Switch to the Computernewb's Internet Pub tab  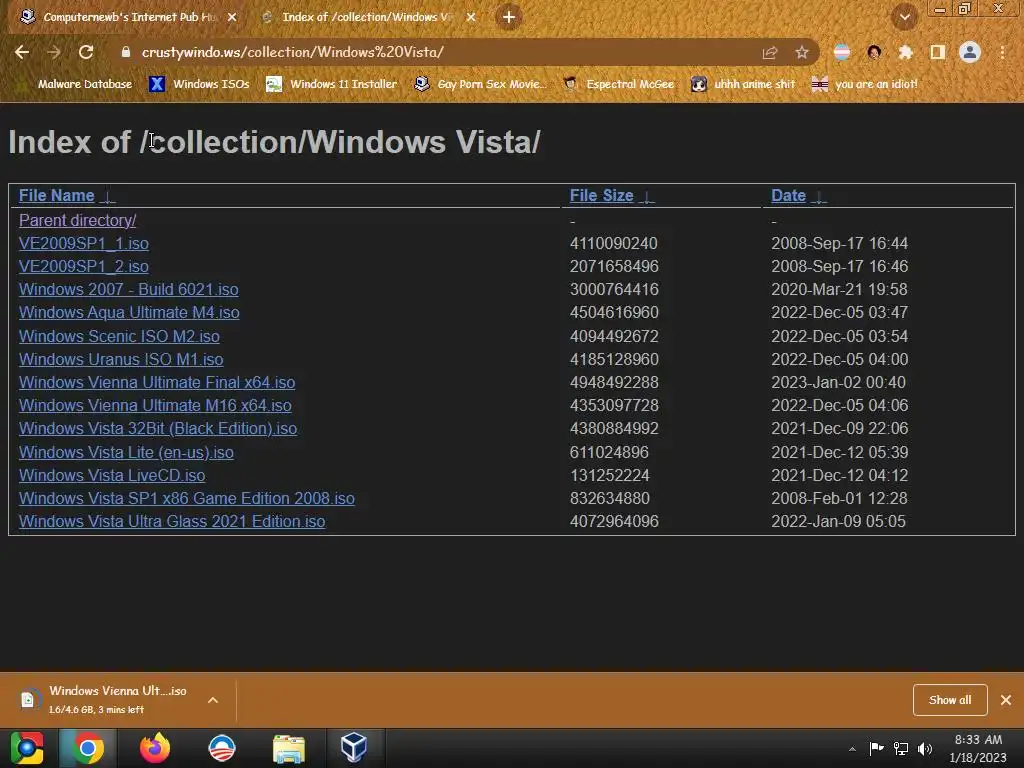129,17
